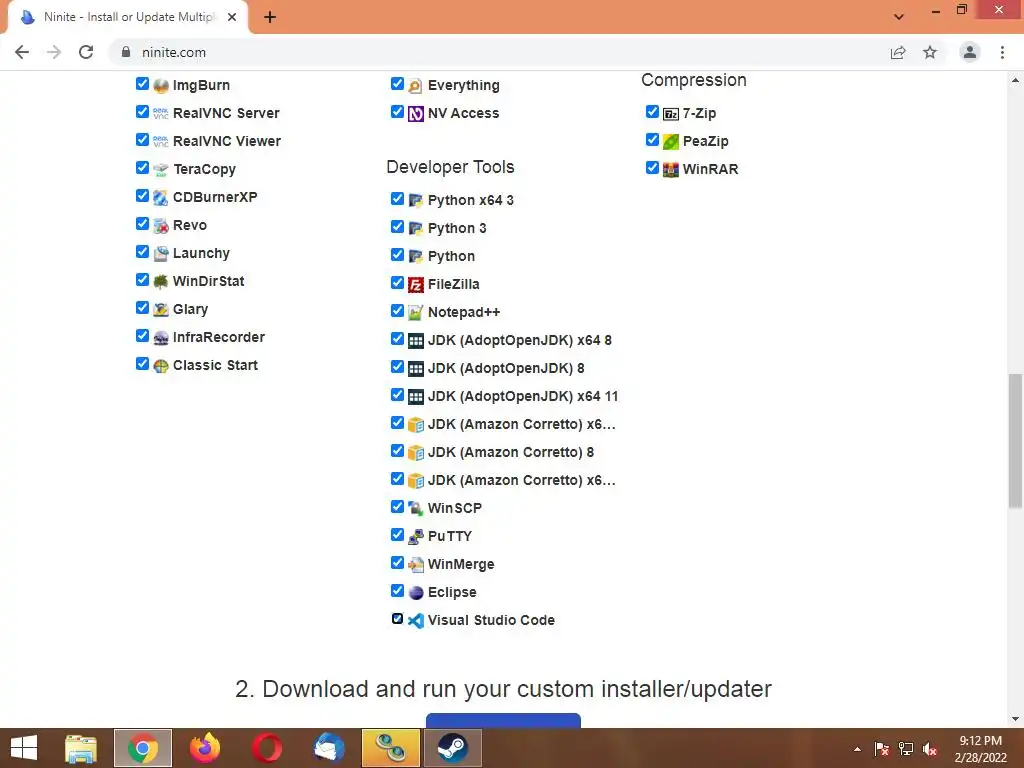The width and height of the screenshot is (1024, 768).
Task: Click the Eclipse icon
Action: click(x=415, y=593)
